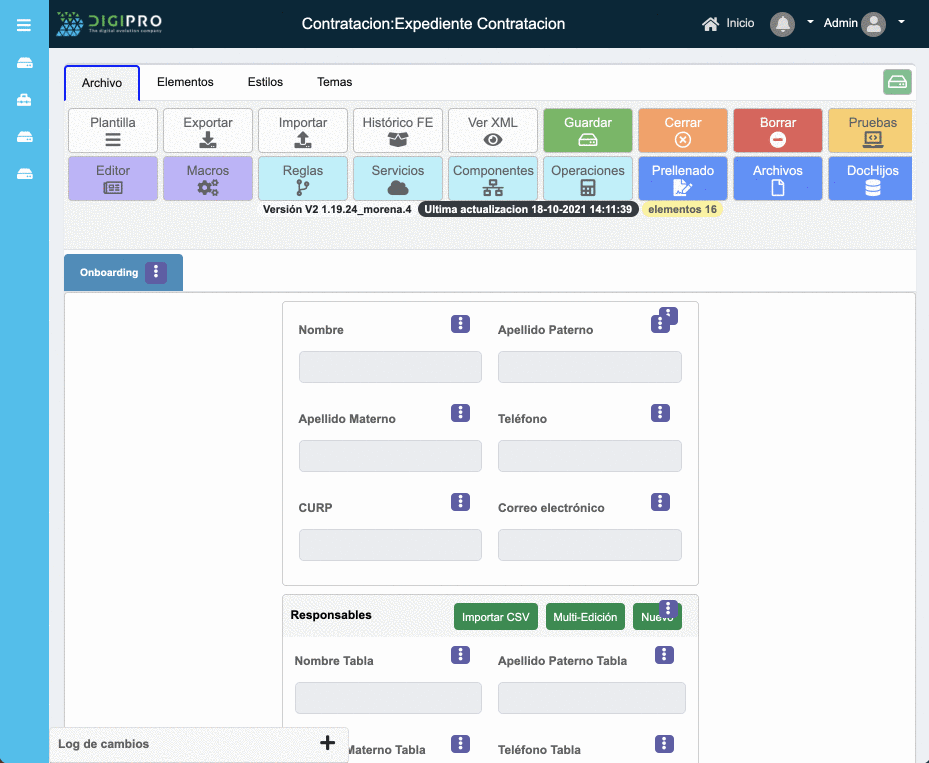Click the notification bell icon

pyautogui.click(x=782, y=24)
